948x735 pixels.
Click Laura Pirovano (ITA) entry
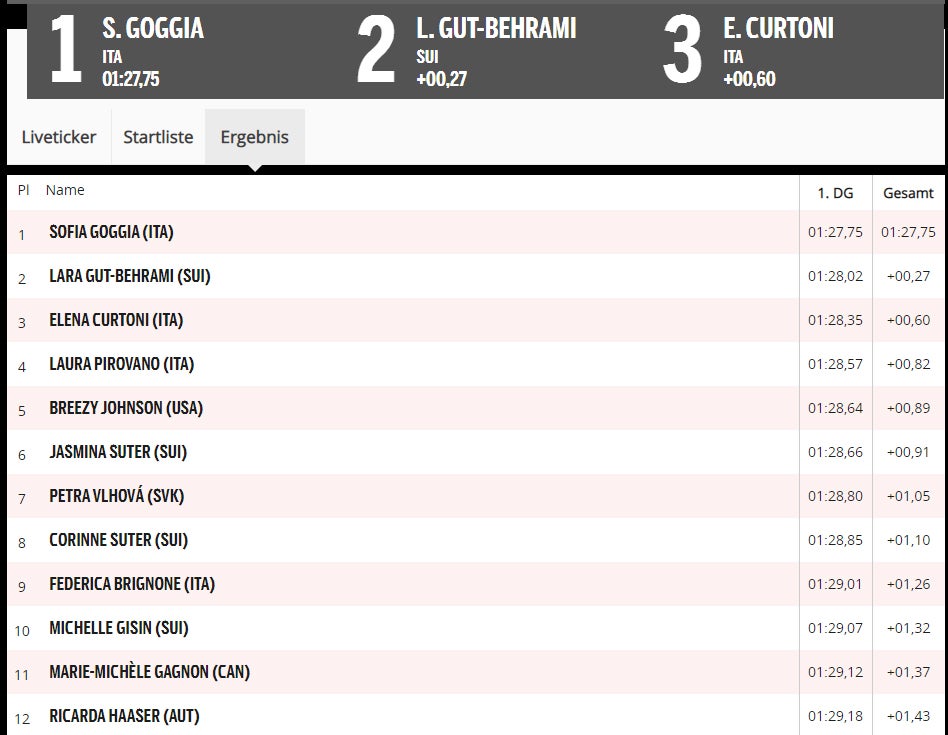121,364
